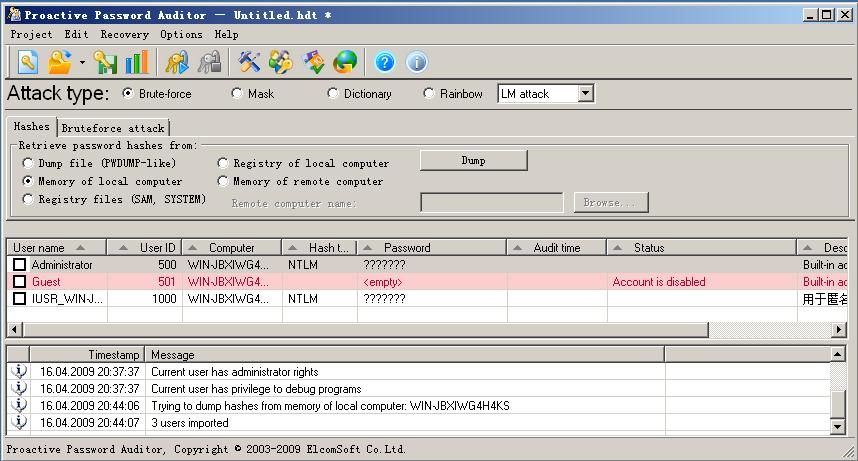858x461 pixels.
Task: Click the users with key icon
Action: [281, 62]
